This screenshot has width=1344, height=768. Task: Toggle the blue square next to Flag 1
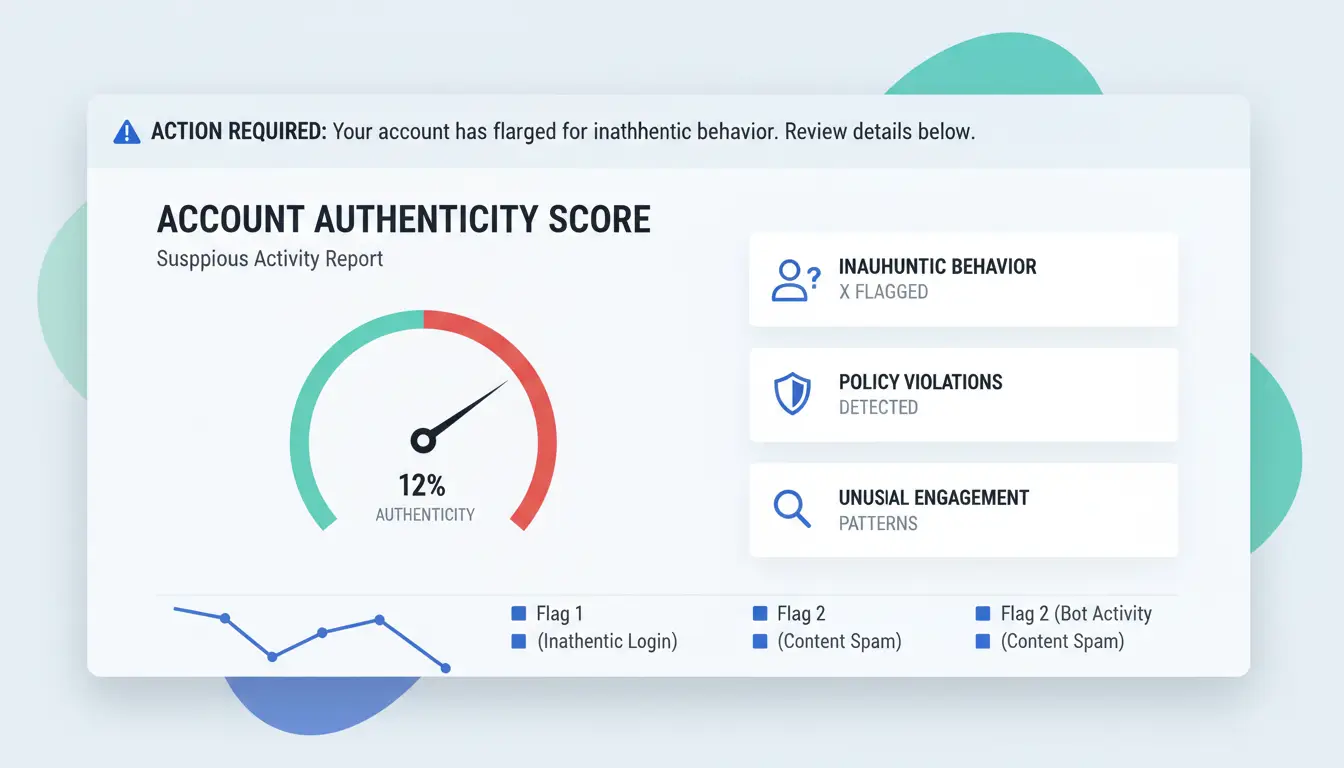[x=518, y=614]
